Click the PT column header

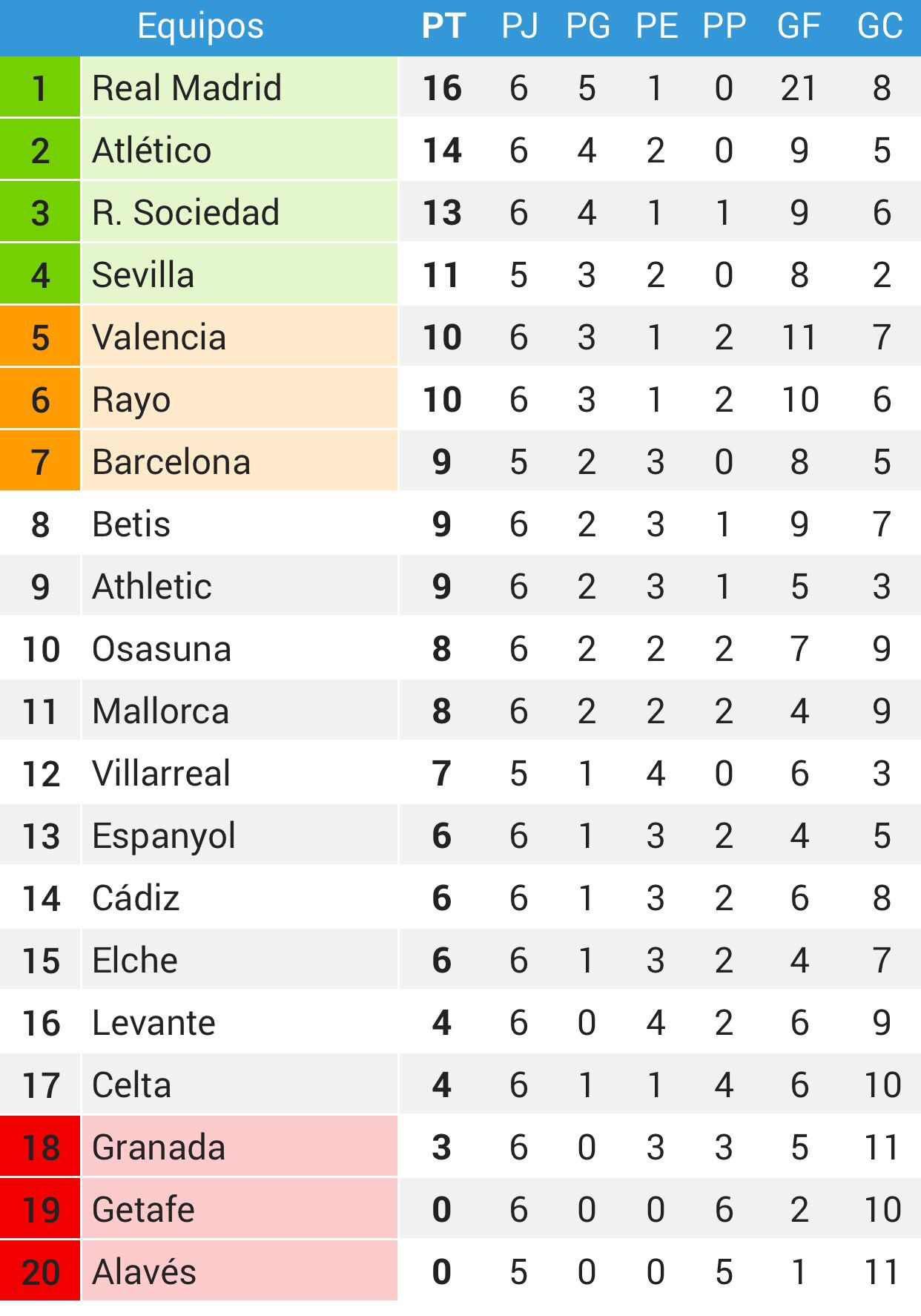coord(443,27)
